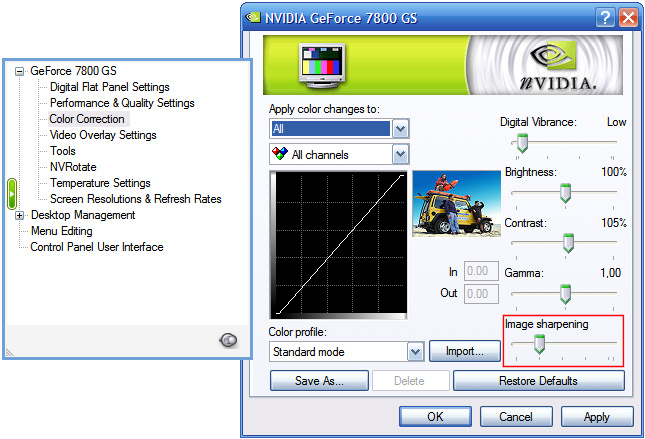This screenshot has width=645, height=439.
Task: Click the NVIDIA eye logo in tree panel
Action: click(228, 340)
